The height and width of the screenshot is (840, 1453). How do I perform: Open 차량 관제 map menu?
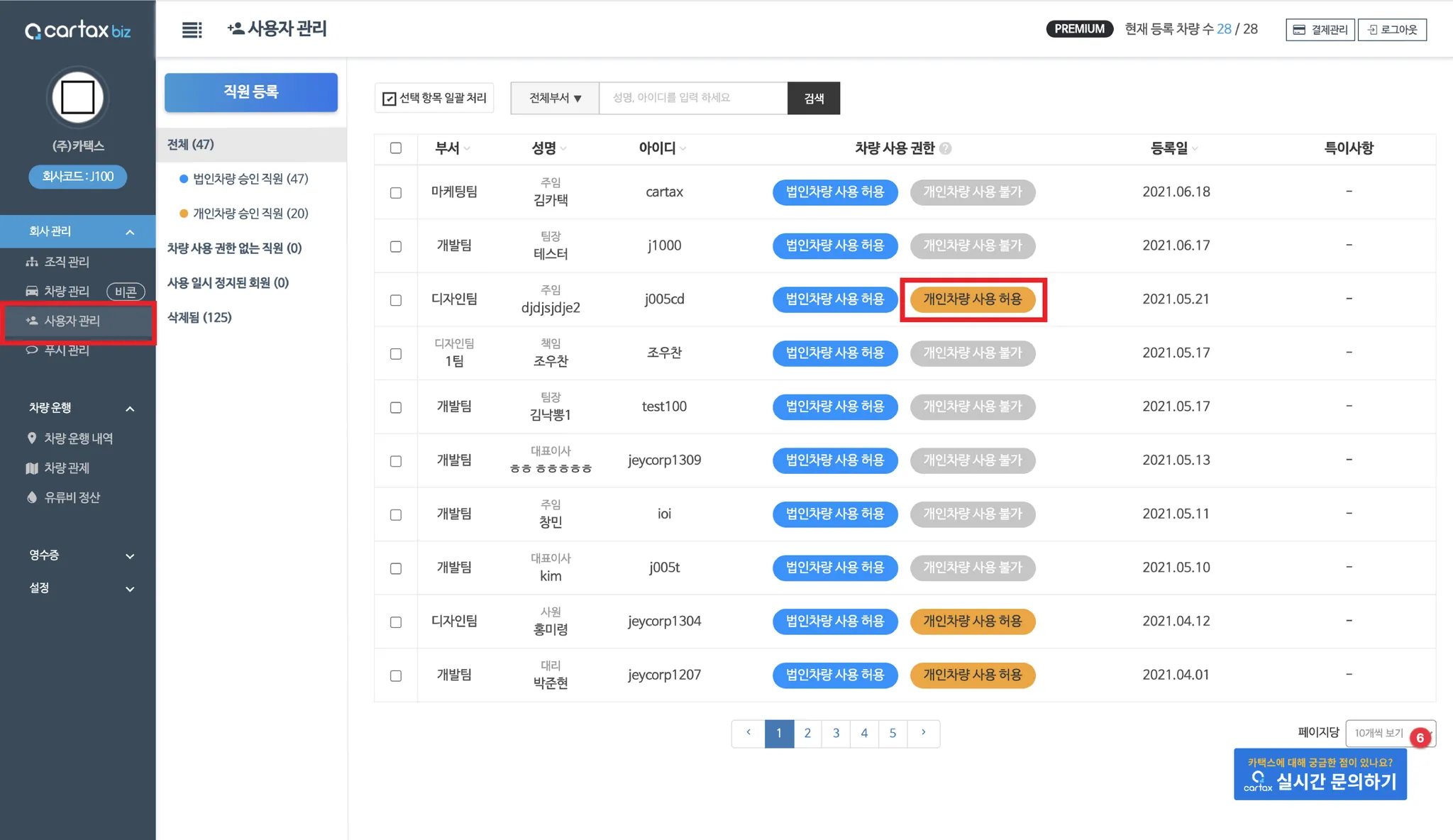pyautogui.click(x=66, y=468)
